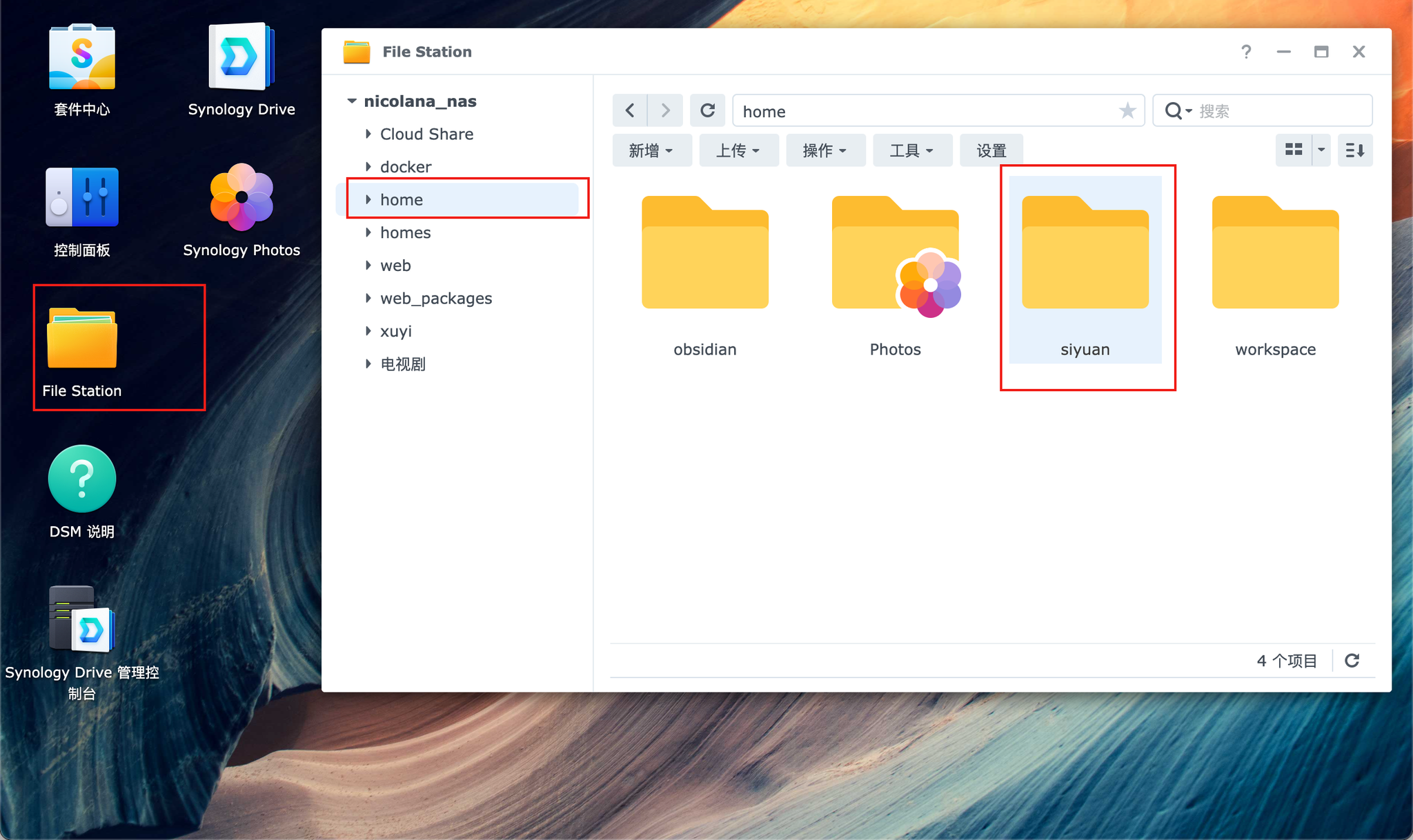This screenshot has height=840, width=1413.
Task: Launch Synology Drive from desktop
Action: 241,58
